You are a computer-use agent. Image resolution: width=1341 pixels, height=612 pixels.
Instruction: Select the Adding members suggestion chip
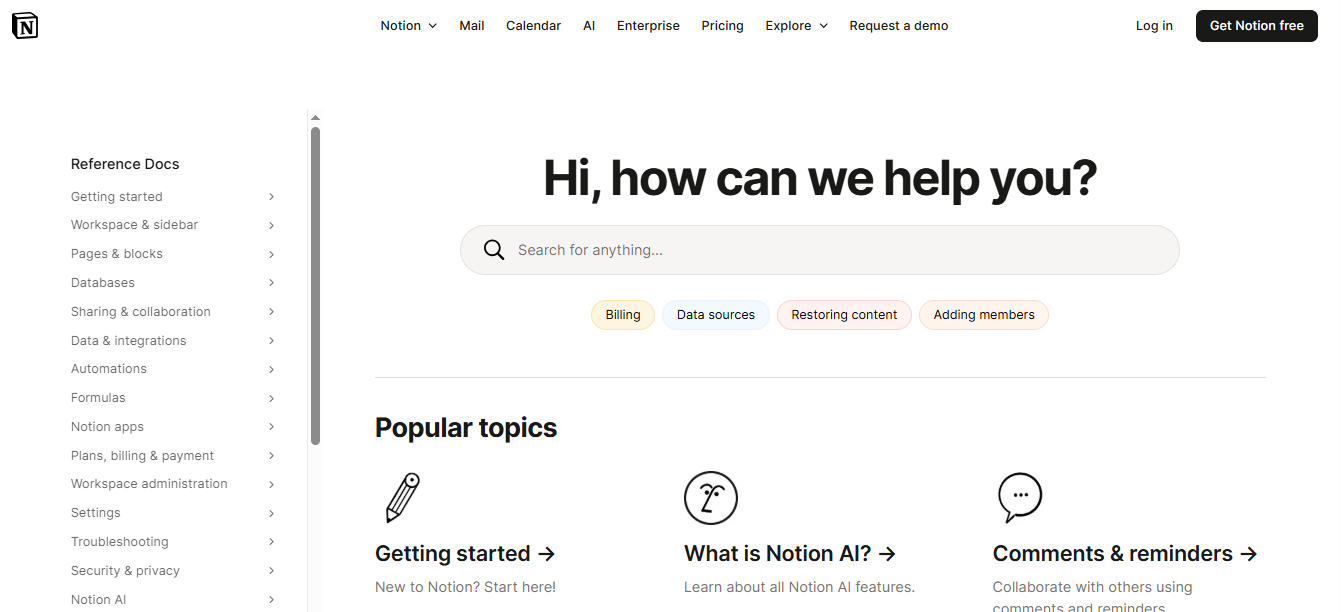(984, 315)
